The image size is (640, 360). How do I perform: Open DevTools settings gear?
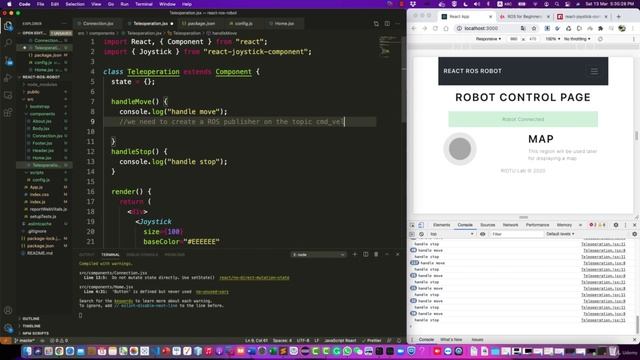click(x=616, y=225)
